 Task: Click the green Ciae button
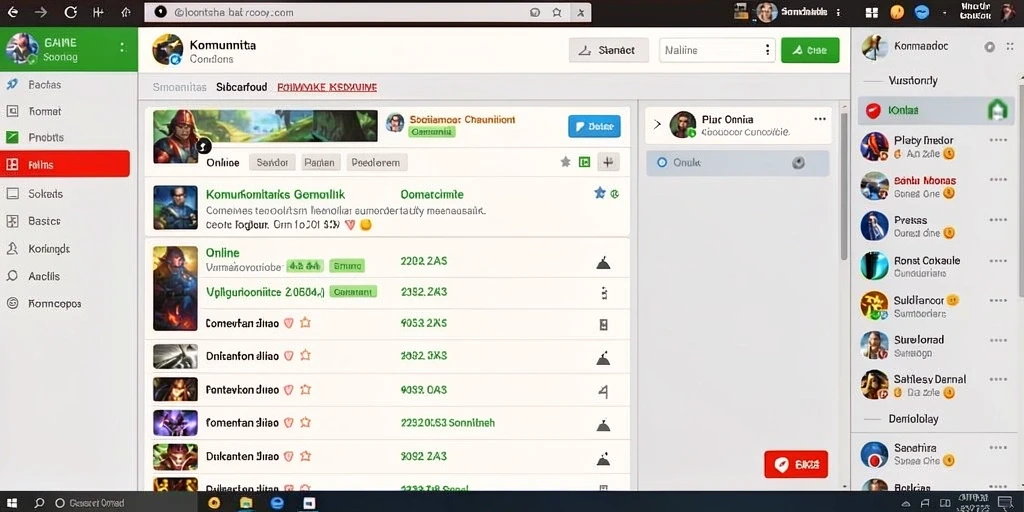click(x=810, y=50)
